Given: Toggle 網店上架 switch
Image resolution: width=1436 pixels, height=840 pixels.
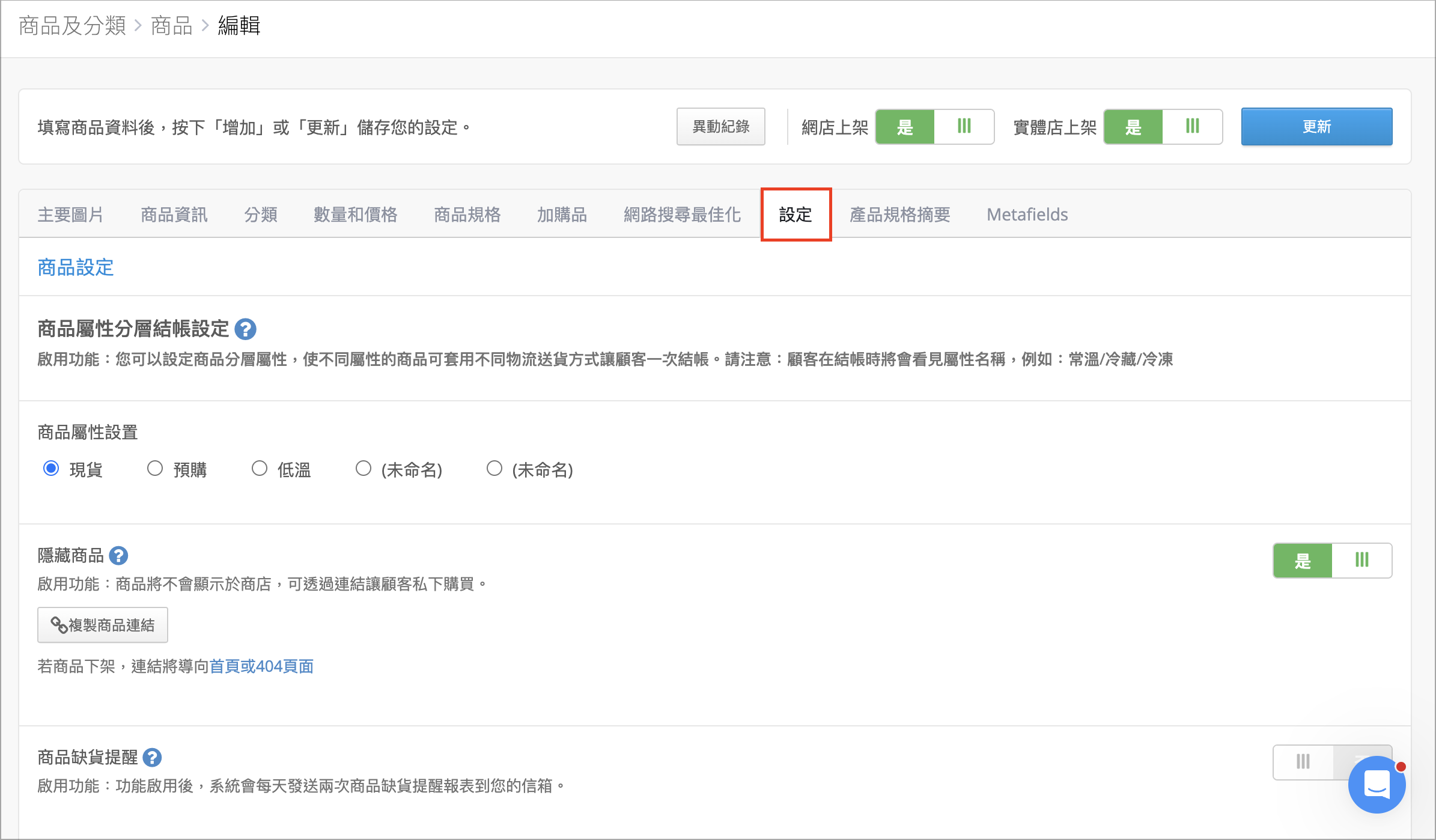Looking at the screenshot, I should pos(934,127).
